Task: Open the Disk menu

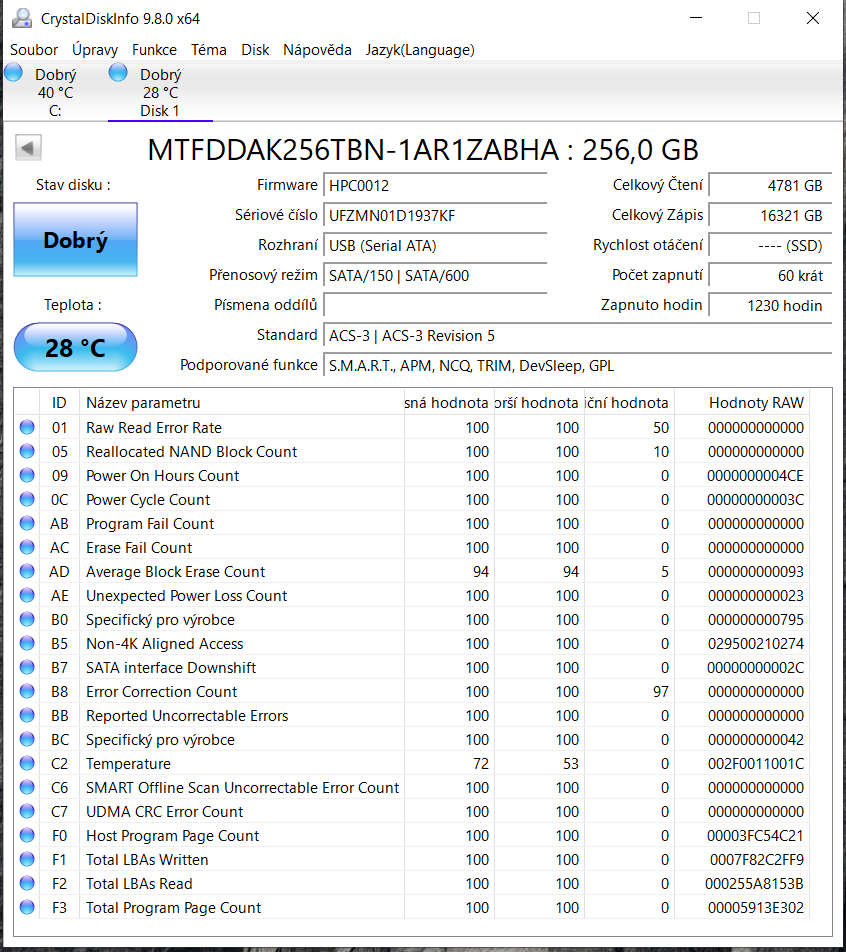Action: (x=255, y=49)
